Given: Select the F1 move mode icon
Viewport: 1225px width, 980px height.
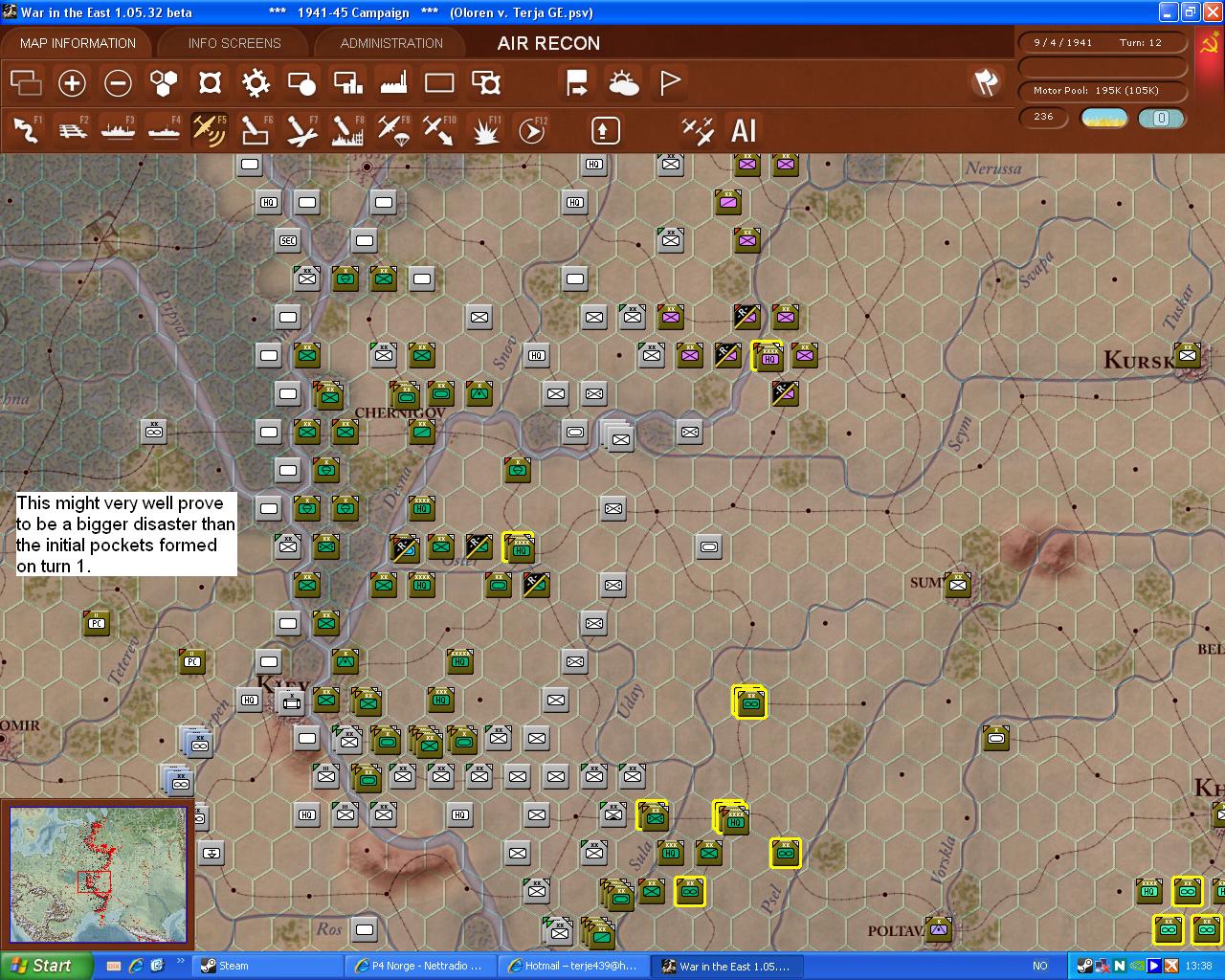Looking at the screenshot, I should click(26, 129).
